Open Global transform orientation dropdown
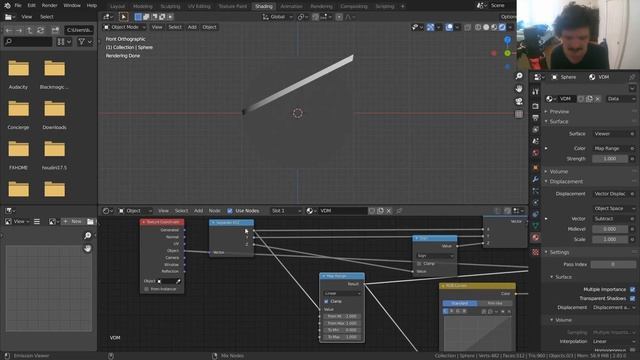Screen dimensions: 640x360 coord(278,17)
